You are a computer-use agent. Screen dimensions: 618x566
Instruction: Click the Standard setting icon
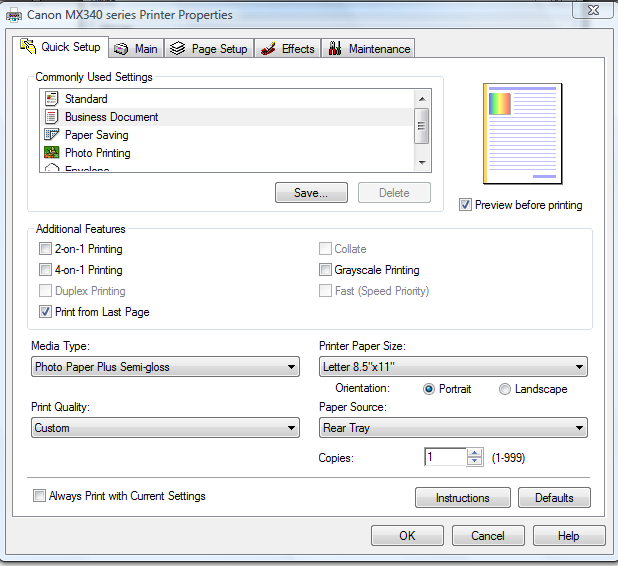tap(52, 99)
